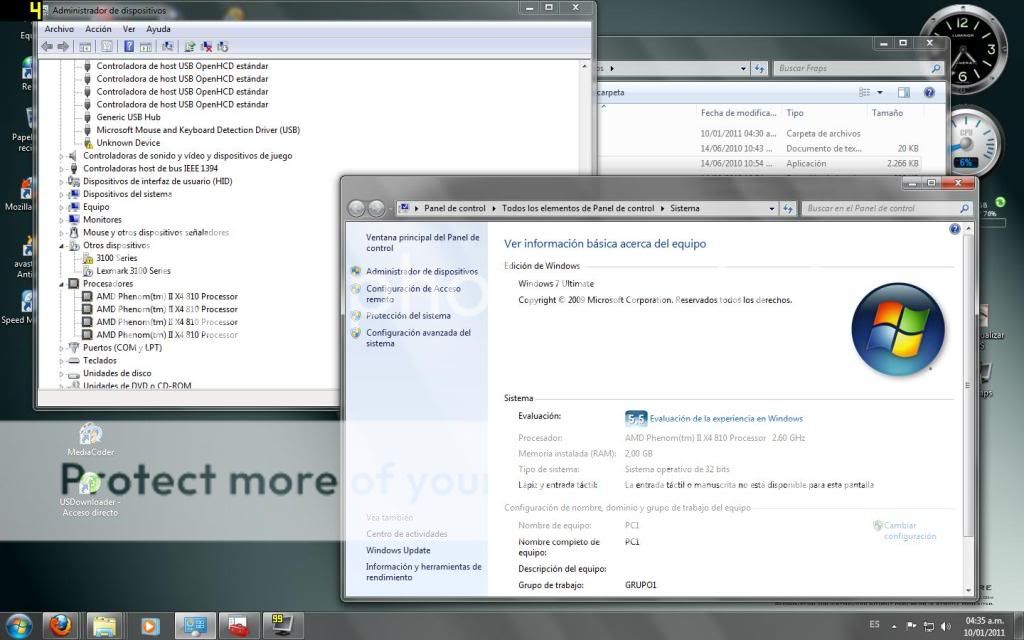Expand Unidades de disco node
This screenshot has width=1024, height=640.
[x=62, y=374]
